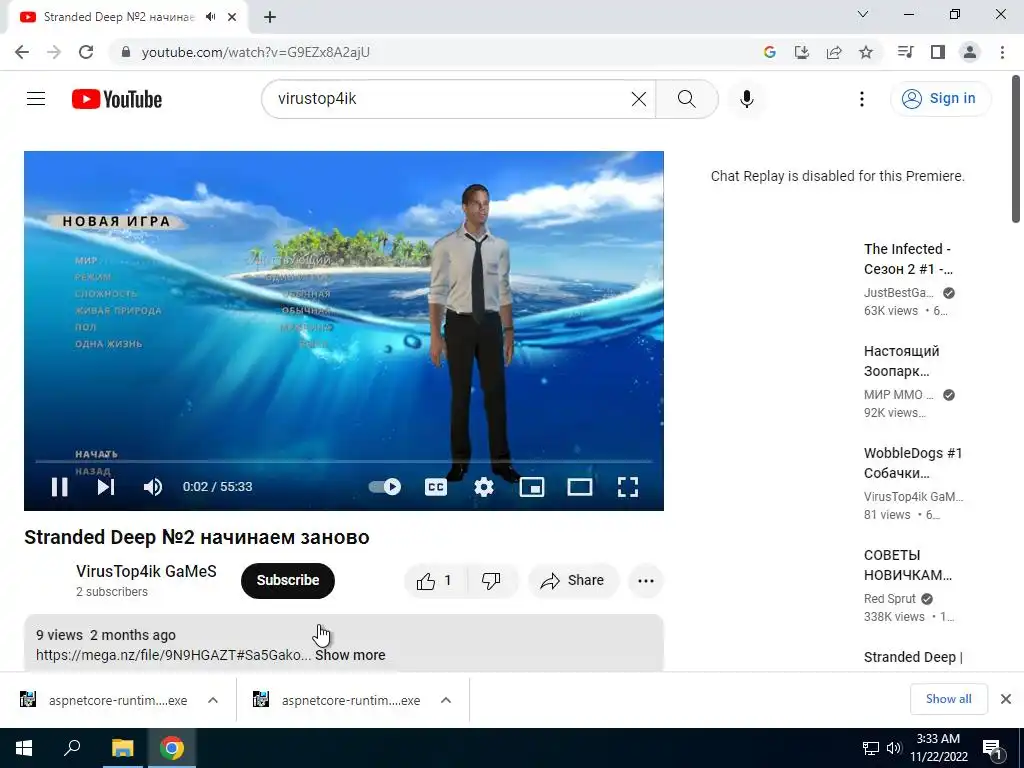Enter fullscreen mode

pyautogui.click(x=628, y=487)
